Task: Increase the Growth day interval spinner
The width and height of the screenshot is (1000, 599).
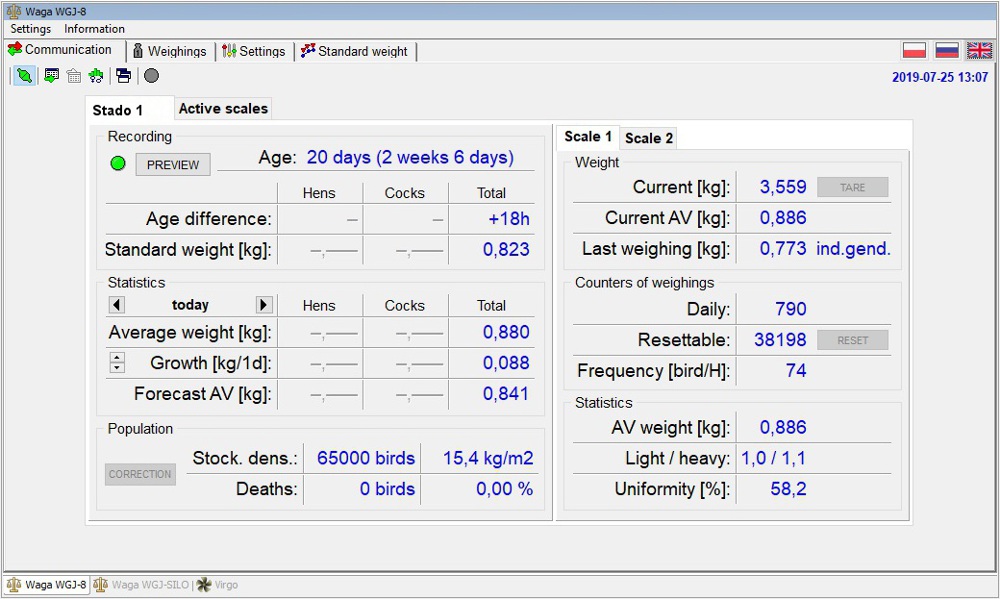Action: [x=117, y=358]
